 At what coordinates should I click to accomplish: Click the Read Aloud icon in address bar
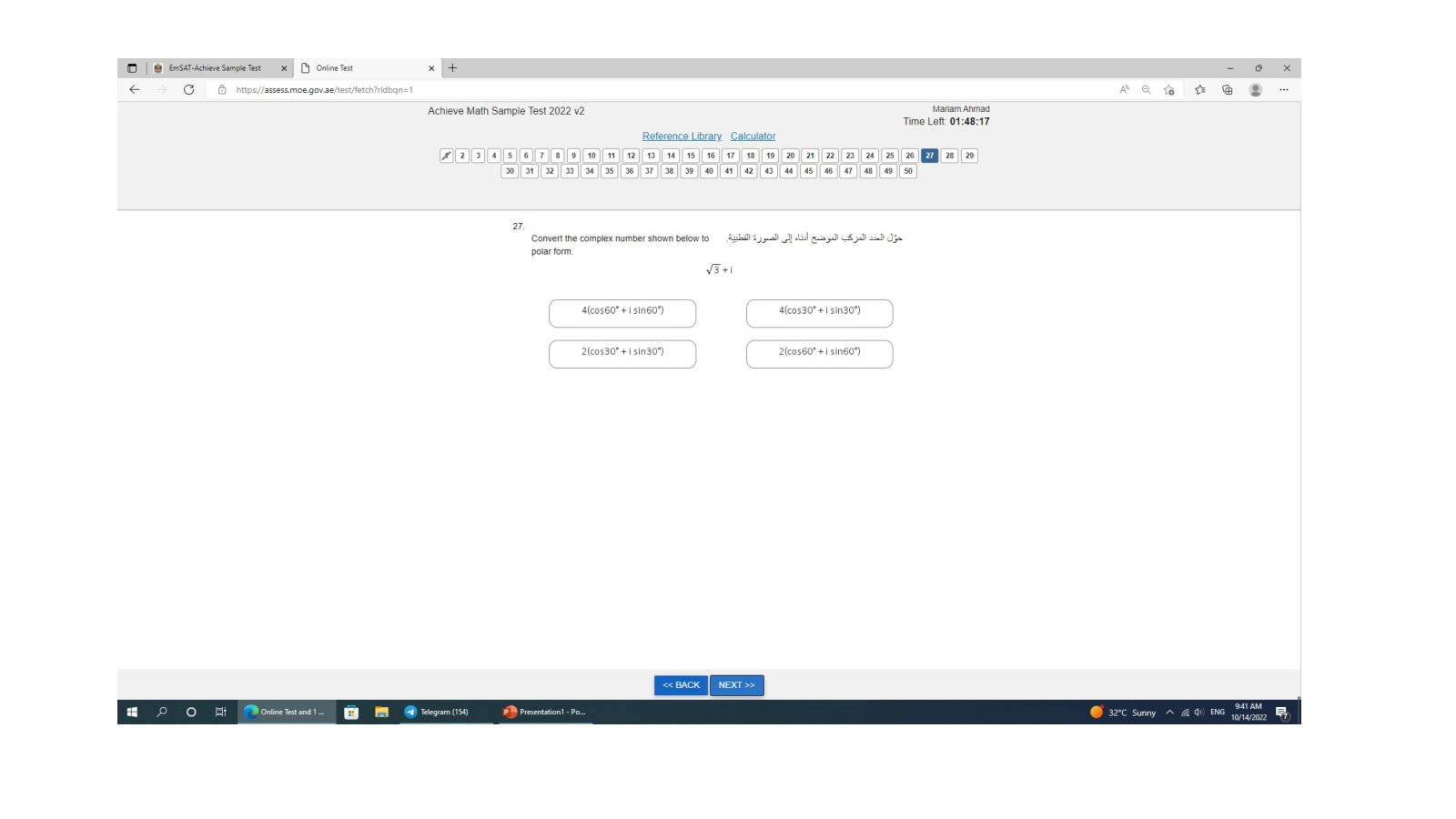1124,89
